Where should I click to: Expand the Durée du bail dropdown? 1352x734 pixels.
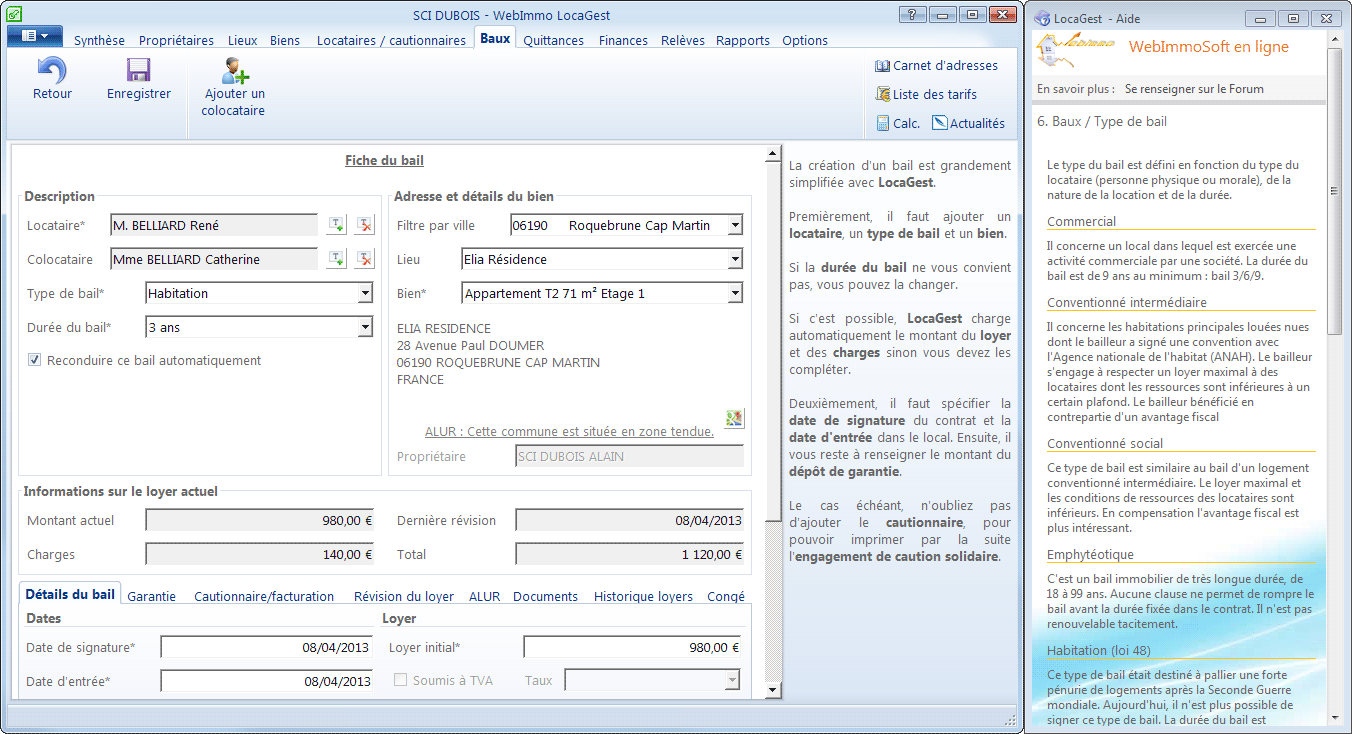click(x=365, y=327)
